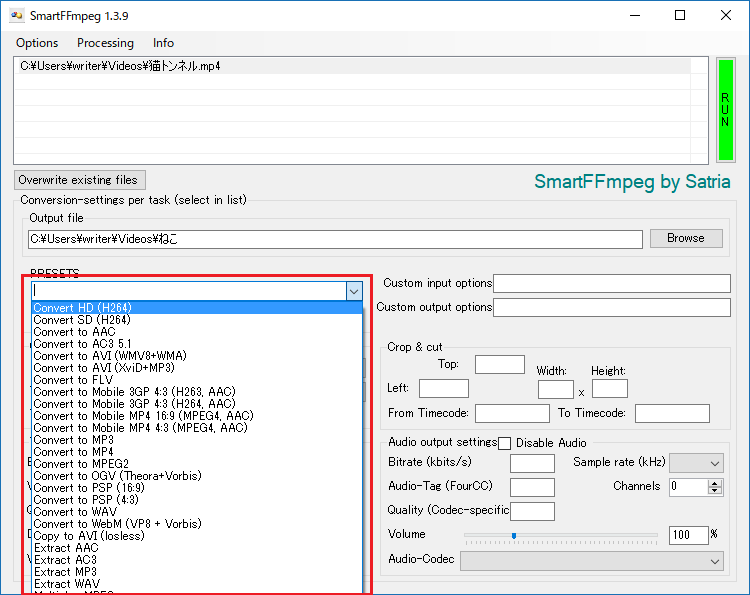Image resolution: width=750 pixels, height=595 pixels.
Task: Pick Convert to FLV preset
Action: point(197,380)
